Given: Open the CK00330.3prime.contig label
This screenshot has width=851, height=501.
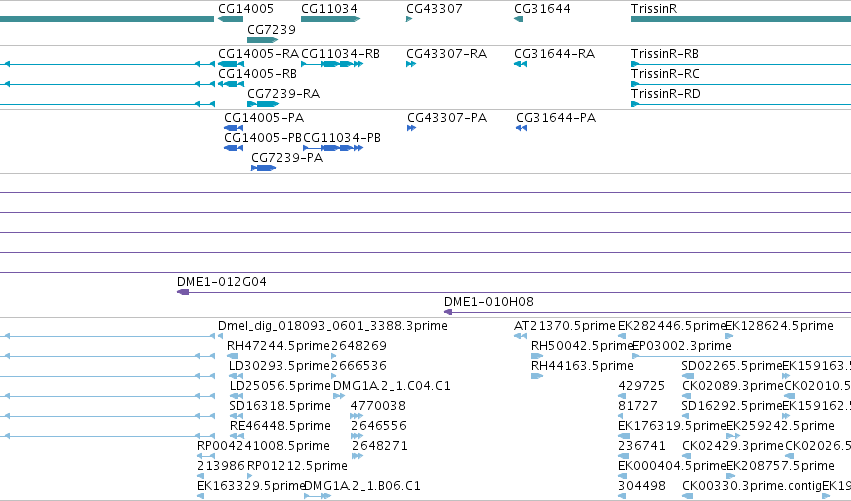Looking at the screenshot, I should point(752,486).
